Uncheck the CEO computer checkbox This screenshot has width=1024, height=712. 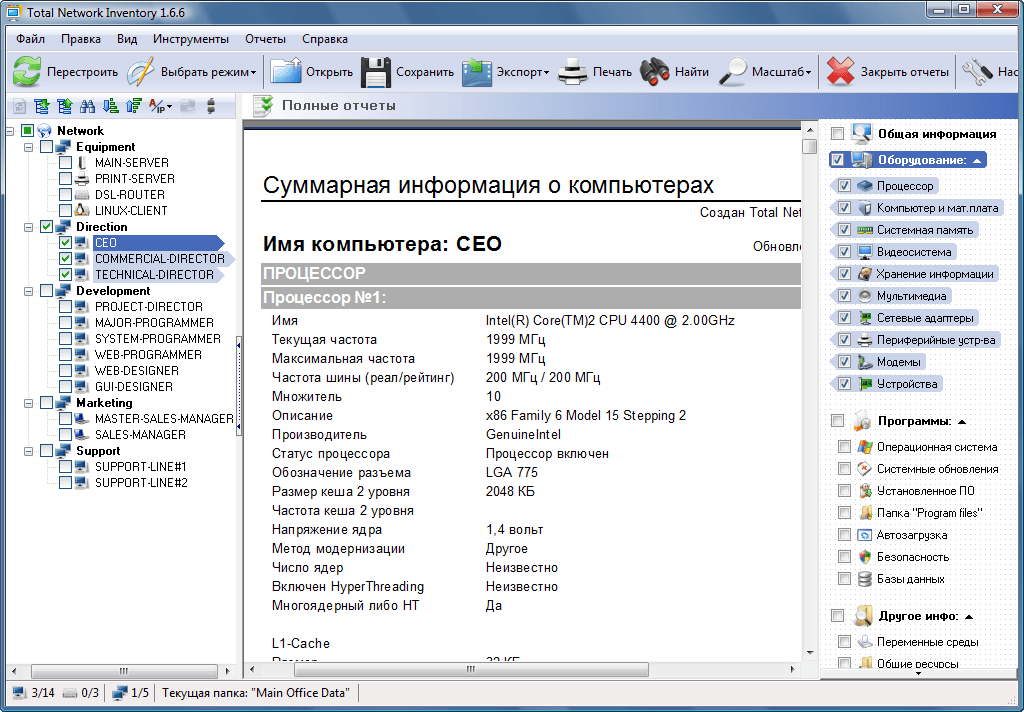[x=65, y=242]
